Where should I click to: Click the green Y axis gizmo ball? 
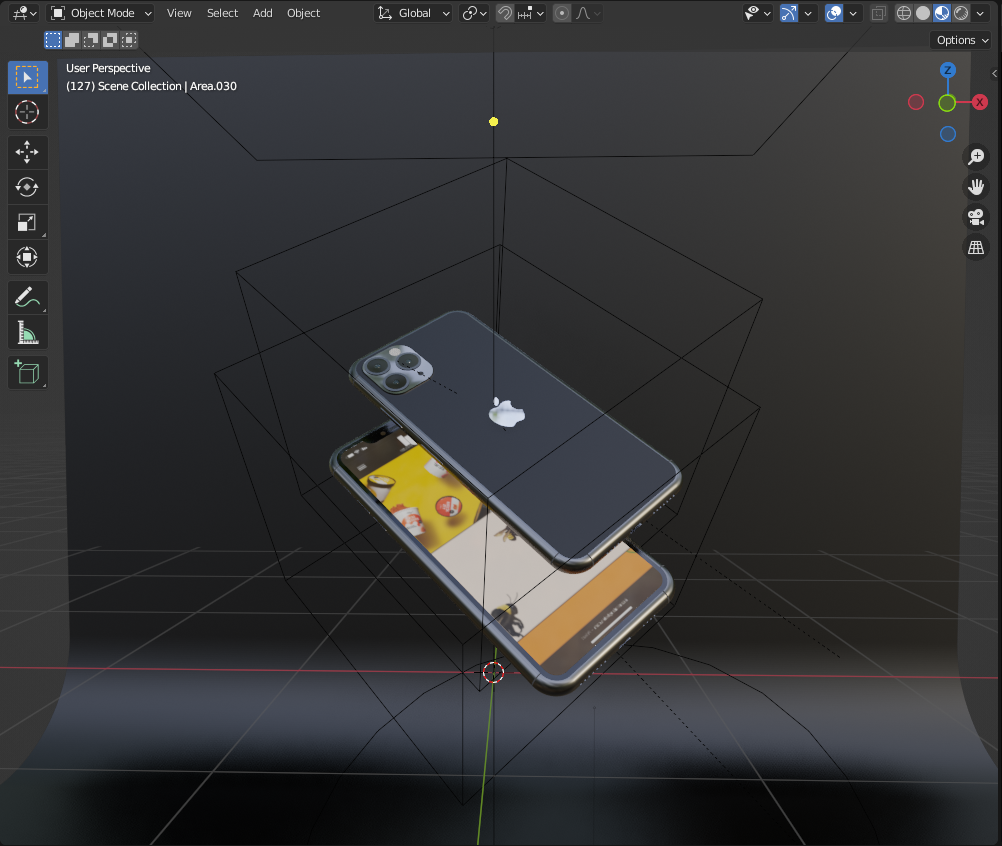[x=947, y=103]
